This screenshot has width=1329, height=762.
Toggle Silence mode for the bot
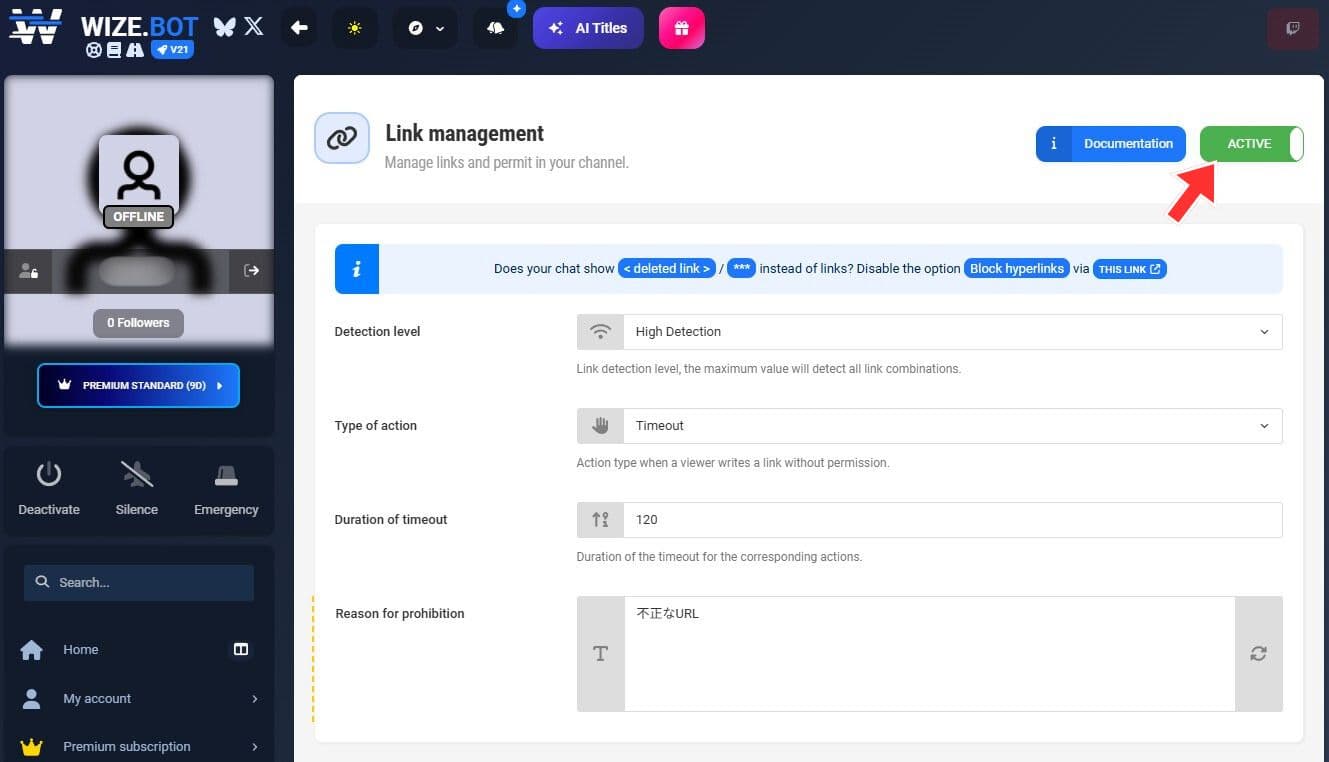point(137,488)
